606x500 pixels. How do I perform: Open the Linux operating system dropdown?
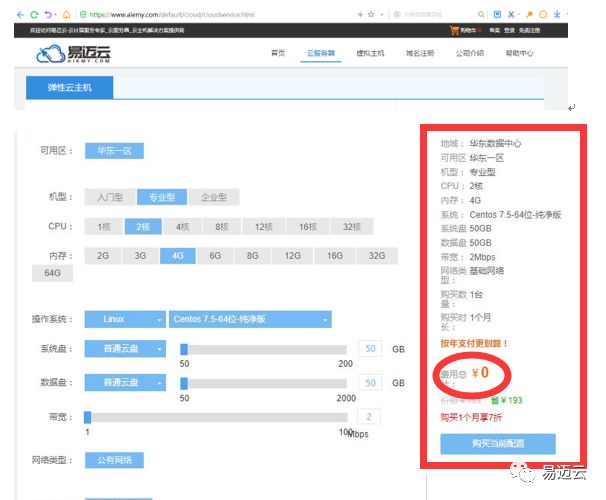tap(125, 319)
